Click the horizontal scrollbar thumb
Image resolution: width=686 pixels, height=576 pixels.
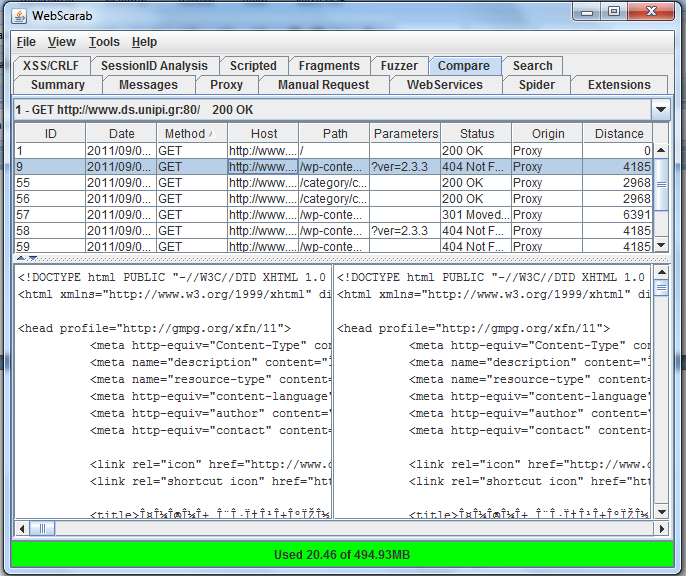(42, 529)
